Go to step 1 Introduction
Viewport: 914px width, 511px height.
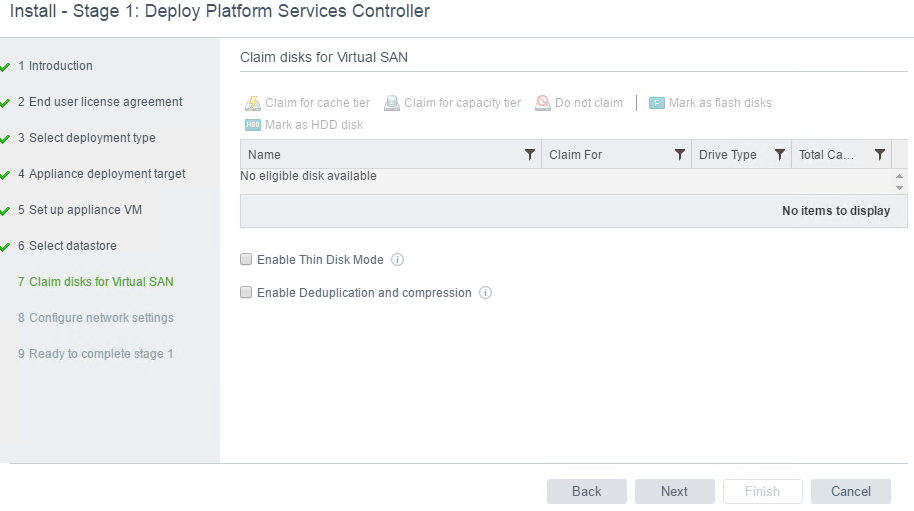[x=55, y=66]
